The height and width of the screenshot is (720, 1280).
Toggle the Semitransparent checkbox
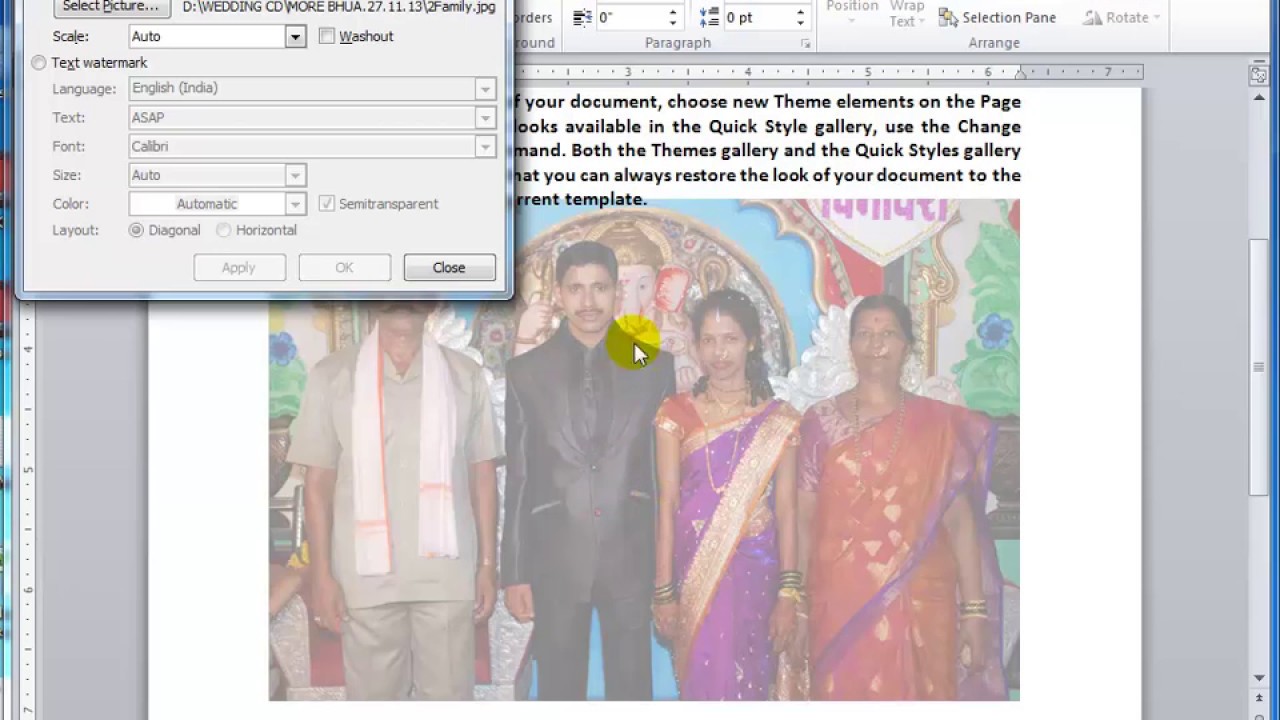tap(327, 204)
